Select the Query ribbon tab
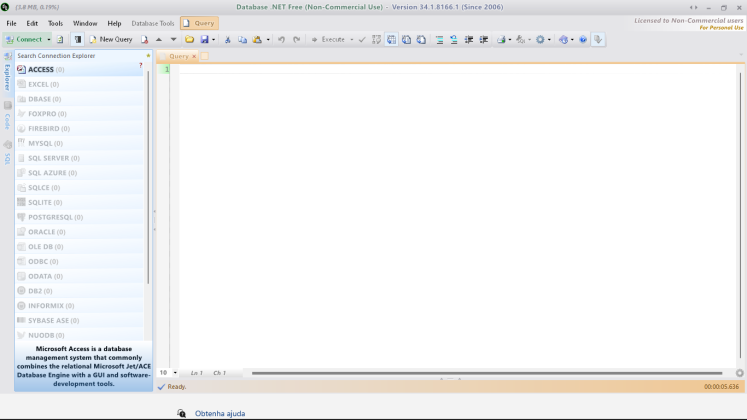Viewport: 747px width, 420px height. pos(199,23)
